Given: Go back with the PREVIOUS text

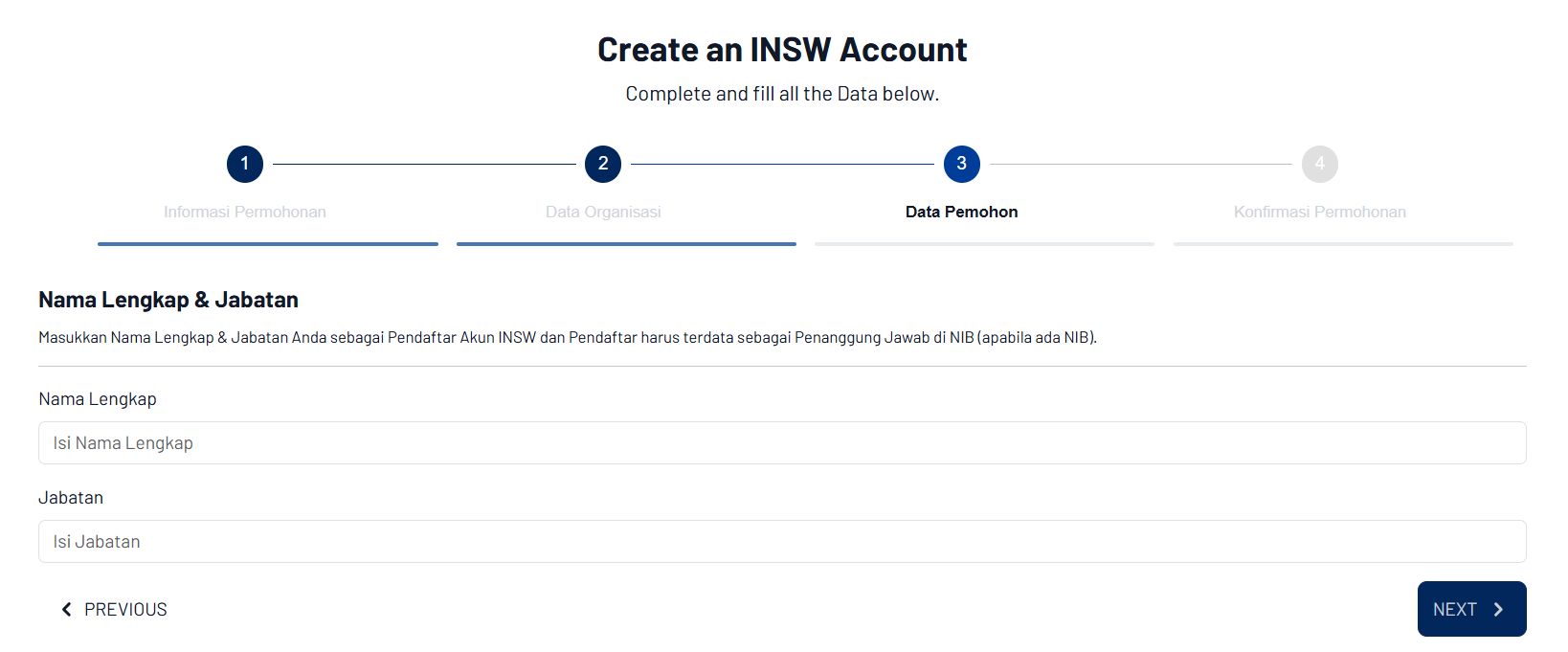Looking at the screenshot, I should click(125, 609).
